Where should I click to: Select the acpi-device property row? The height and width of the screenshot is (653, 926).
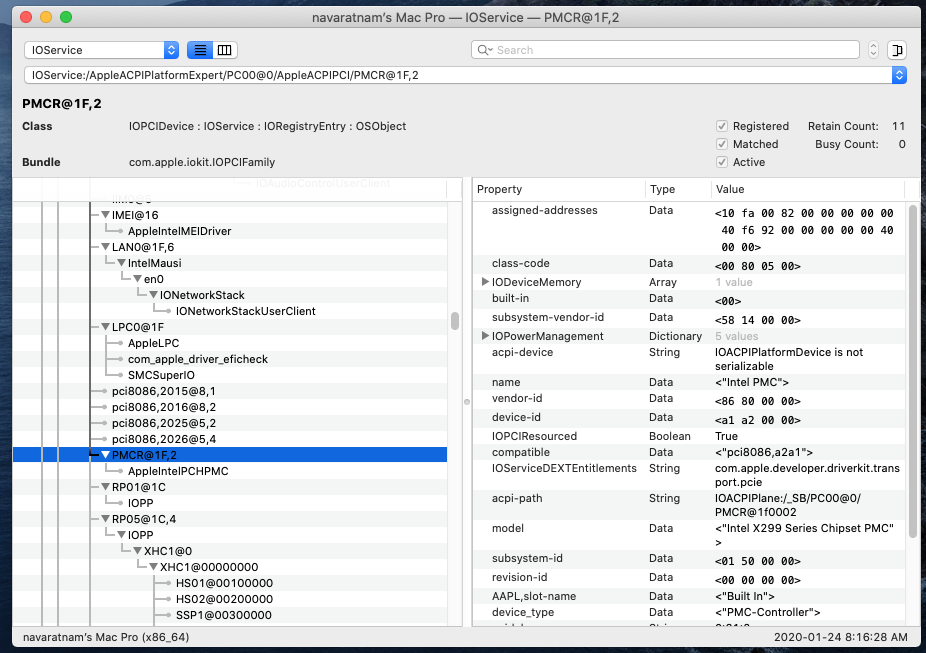pos(689,359)
